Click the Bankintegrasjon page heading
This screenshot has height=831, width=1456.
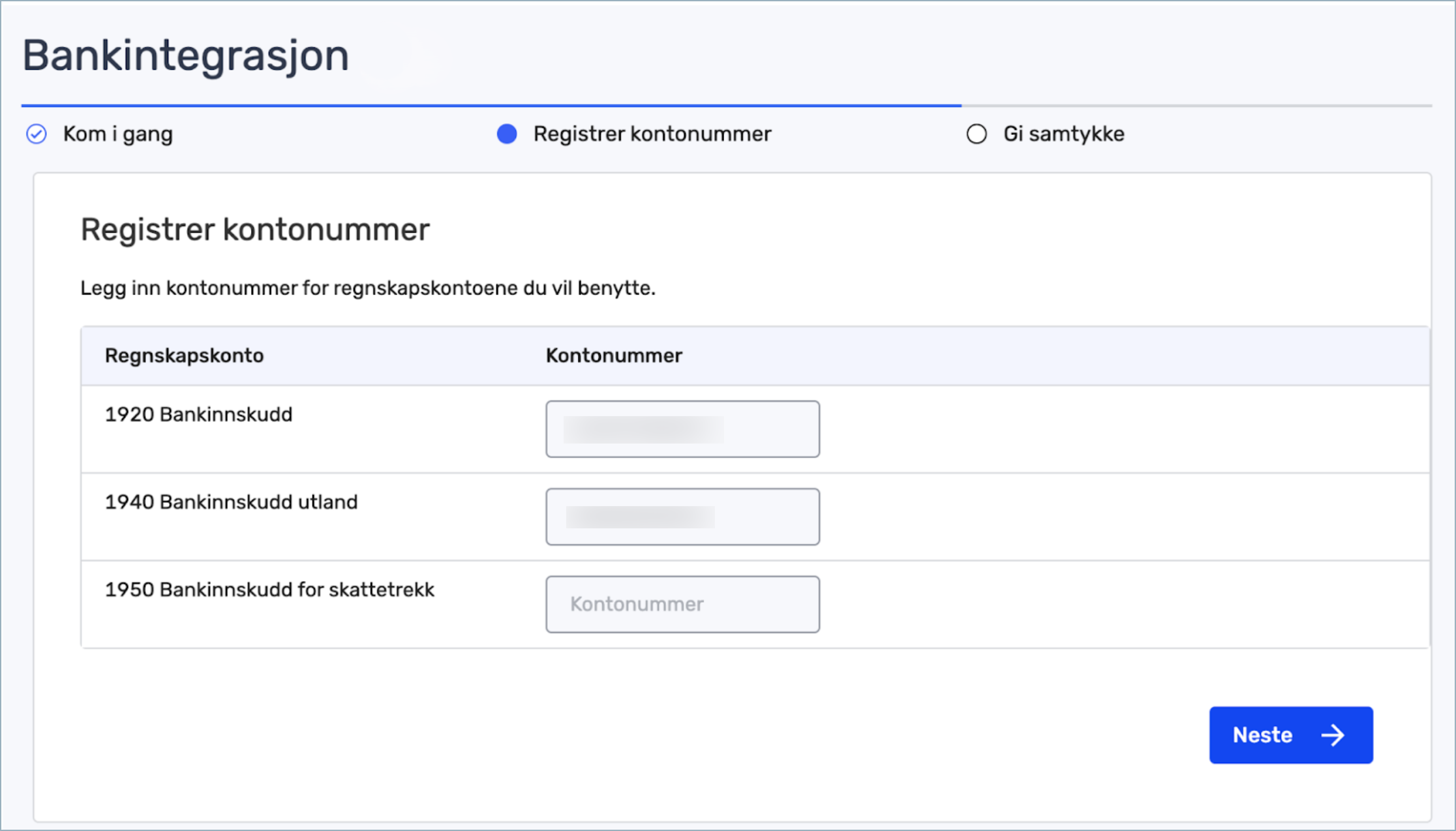[x=186, y=56]
